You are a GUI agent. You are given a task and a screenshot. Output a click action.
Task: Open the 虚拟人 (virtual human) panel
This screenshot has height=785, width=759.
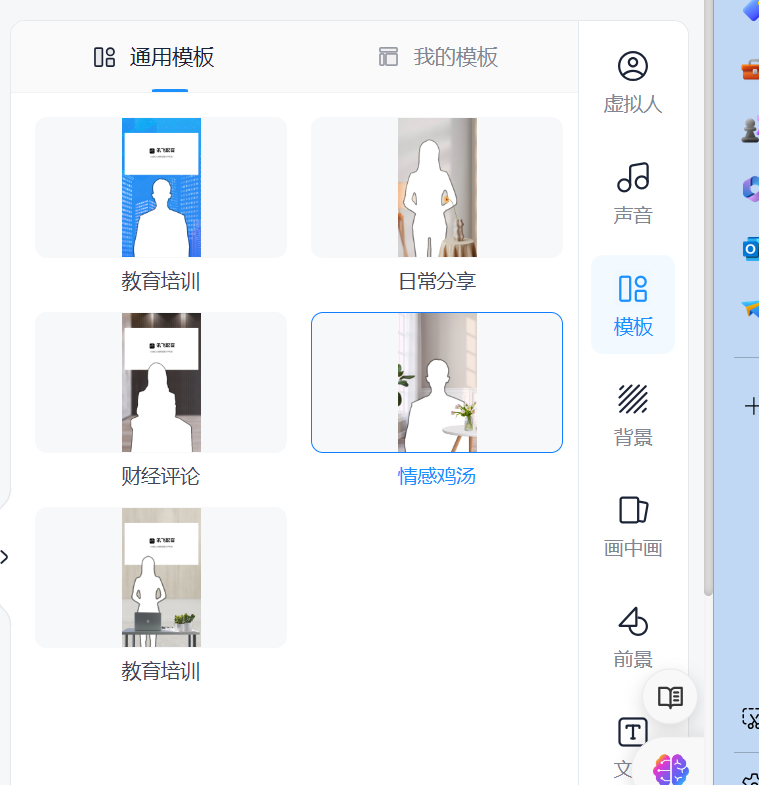(x=632, y=82)
